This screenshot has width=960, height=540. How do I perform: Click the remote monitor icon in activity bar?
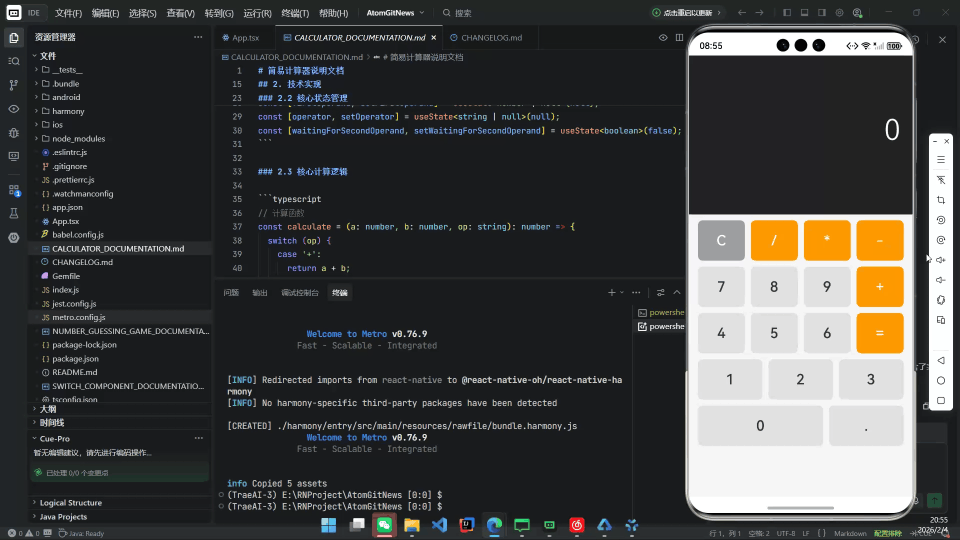[x=13, y=157]
